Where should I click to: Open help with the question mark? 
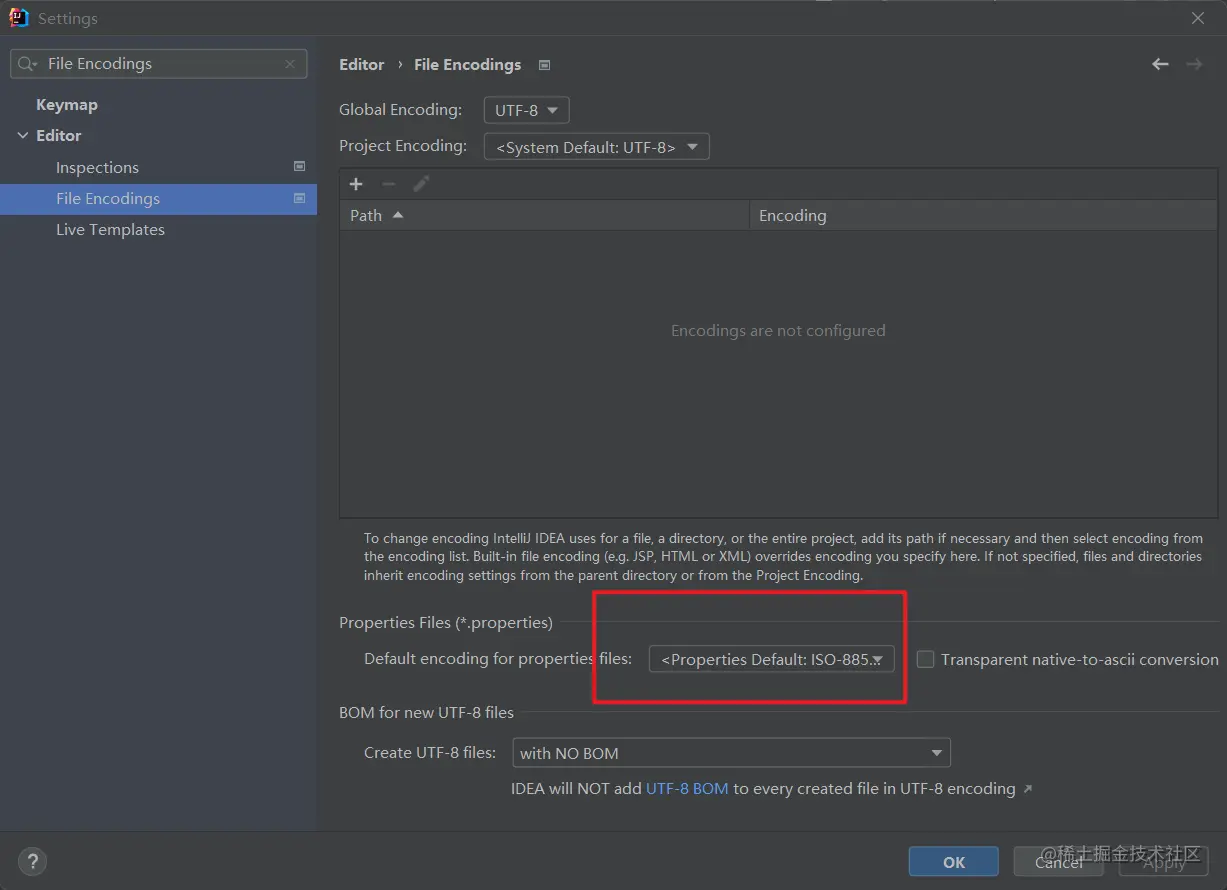(32, 861)
